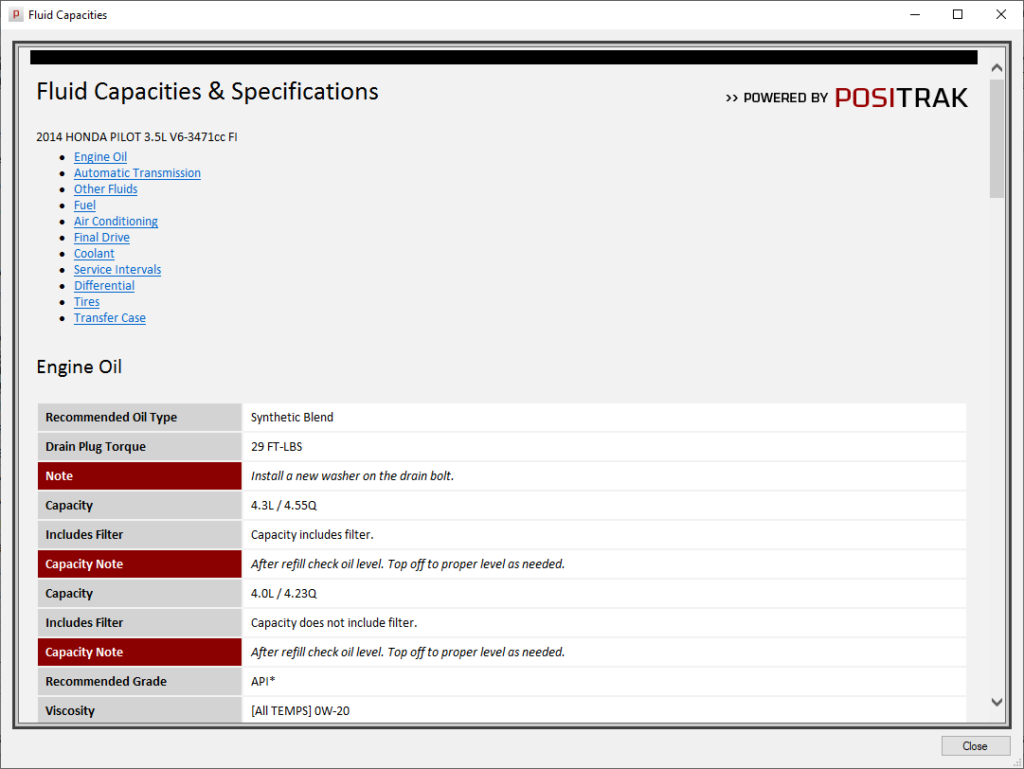Open the Transfer Case link

(109, 318)
